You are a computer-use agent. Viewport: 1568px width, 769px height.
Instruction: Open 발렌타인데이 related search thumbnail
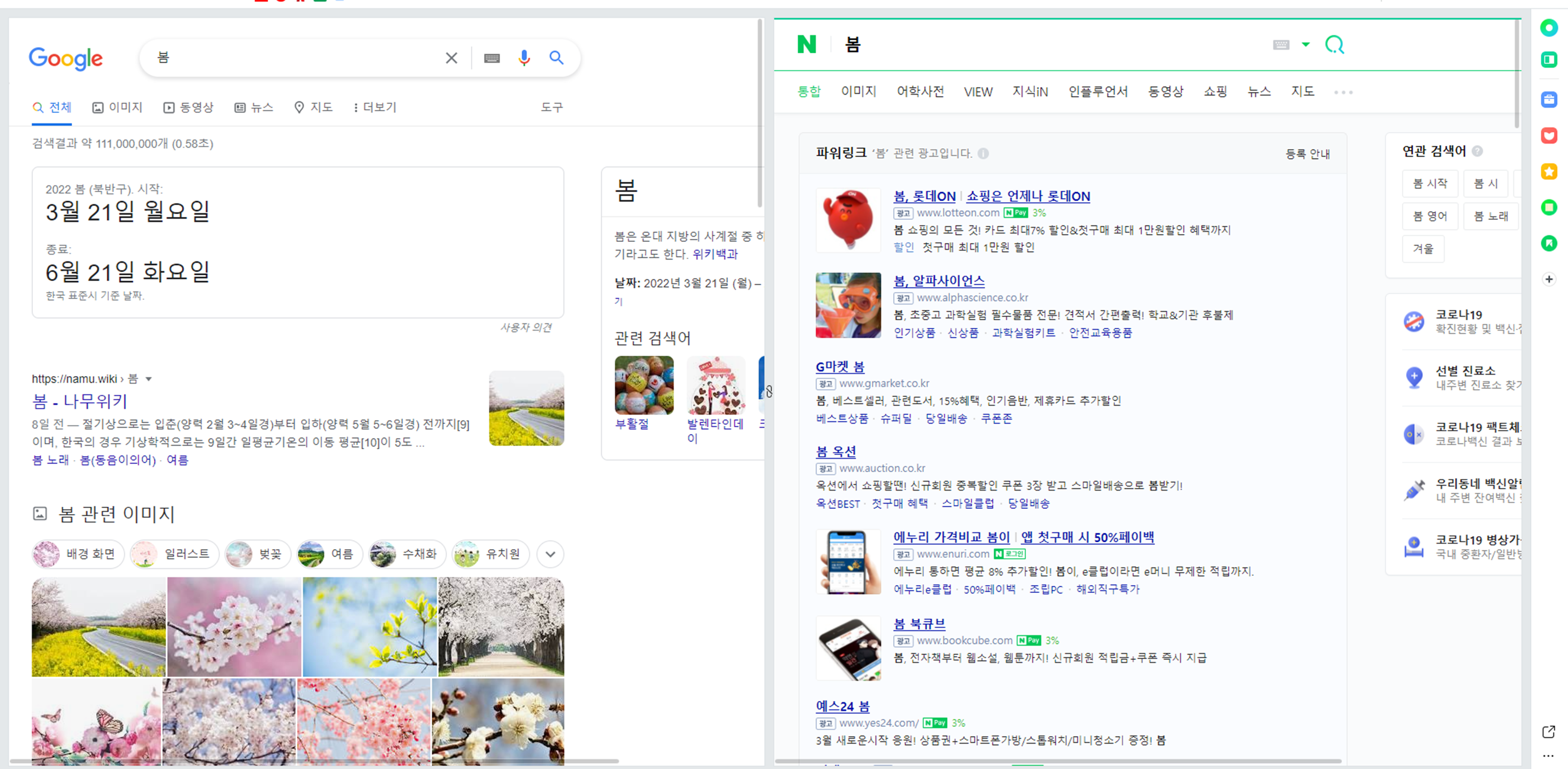(716, 385)
